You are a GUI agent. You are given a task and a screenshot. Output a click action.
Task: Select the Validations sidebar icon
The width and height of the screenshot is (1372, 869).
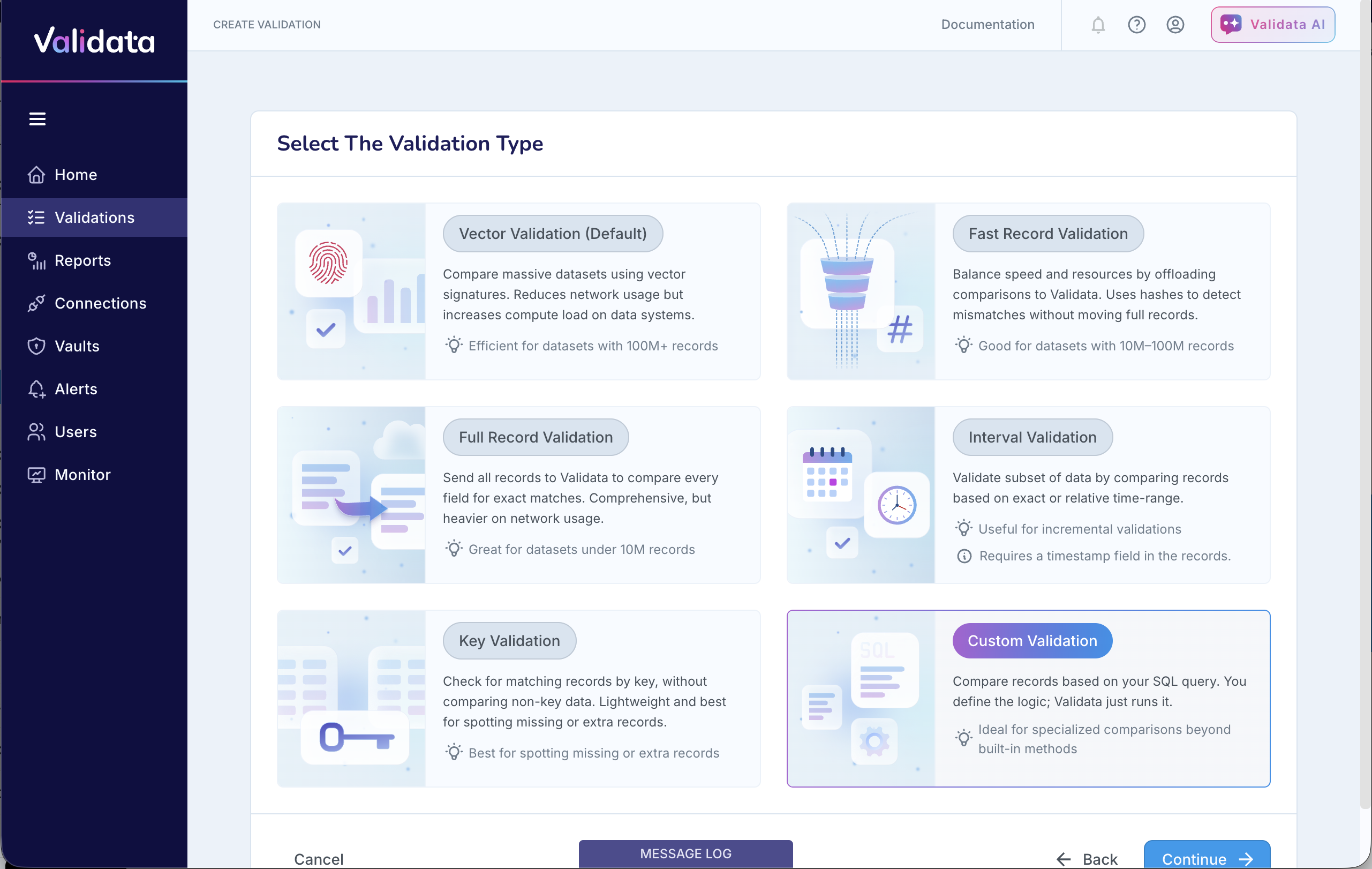tap(36, 217)
